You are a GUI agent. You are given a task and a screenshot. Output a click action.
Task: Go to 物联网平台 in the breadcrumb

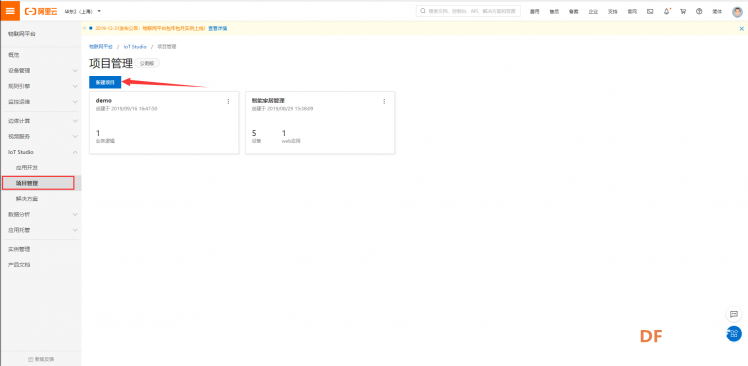click(101, 47)
